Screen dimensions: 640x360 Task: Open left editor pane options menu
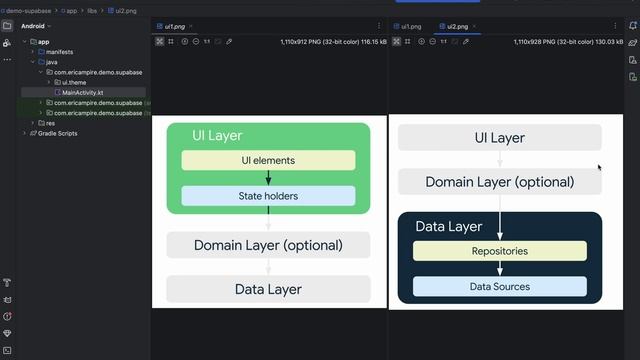point(379,26)
